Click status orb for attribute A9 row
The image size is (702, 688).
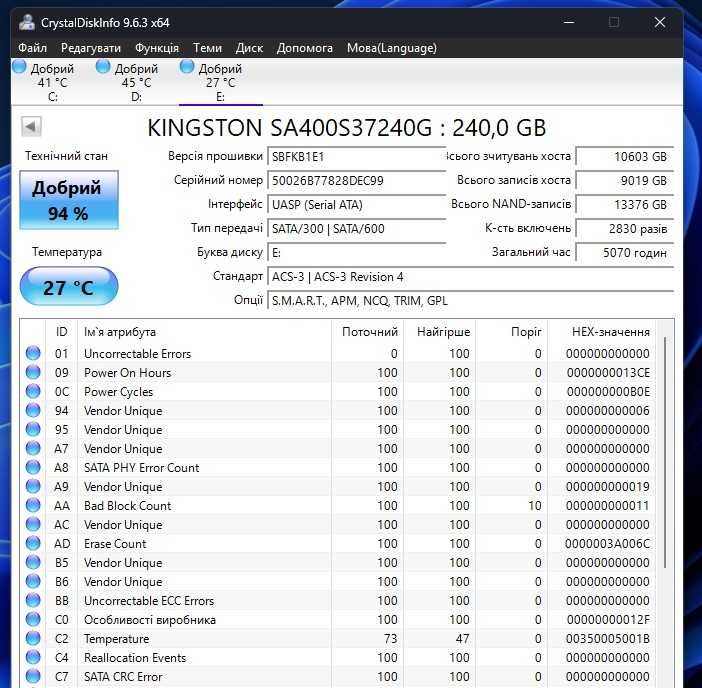click(33, 487)
